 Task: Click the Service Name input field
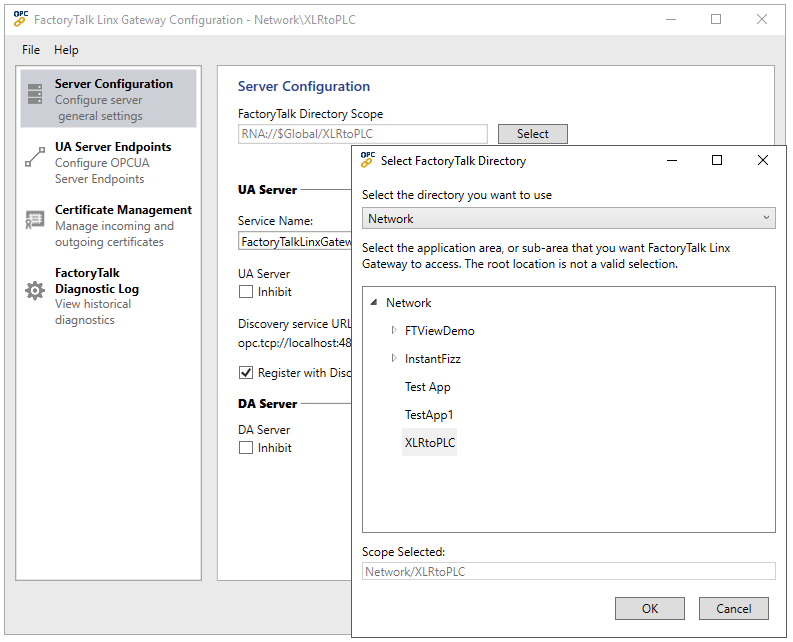[295, 241]
